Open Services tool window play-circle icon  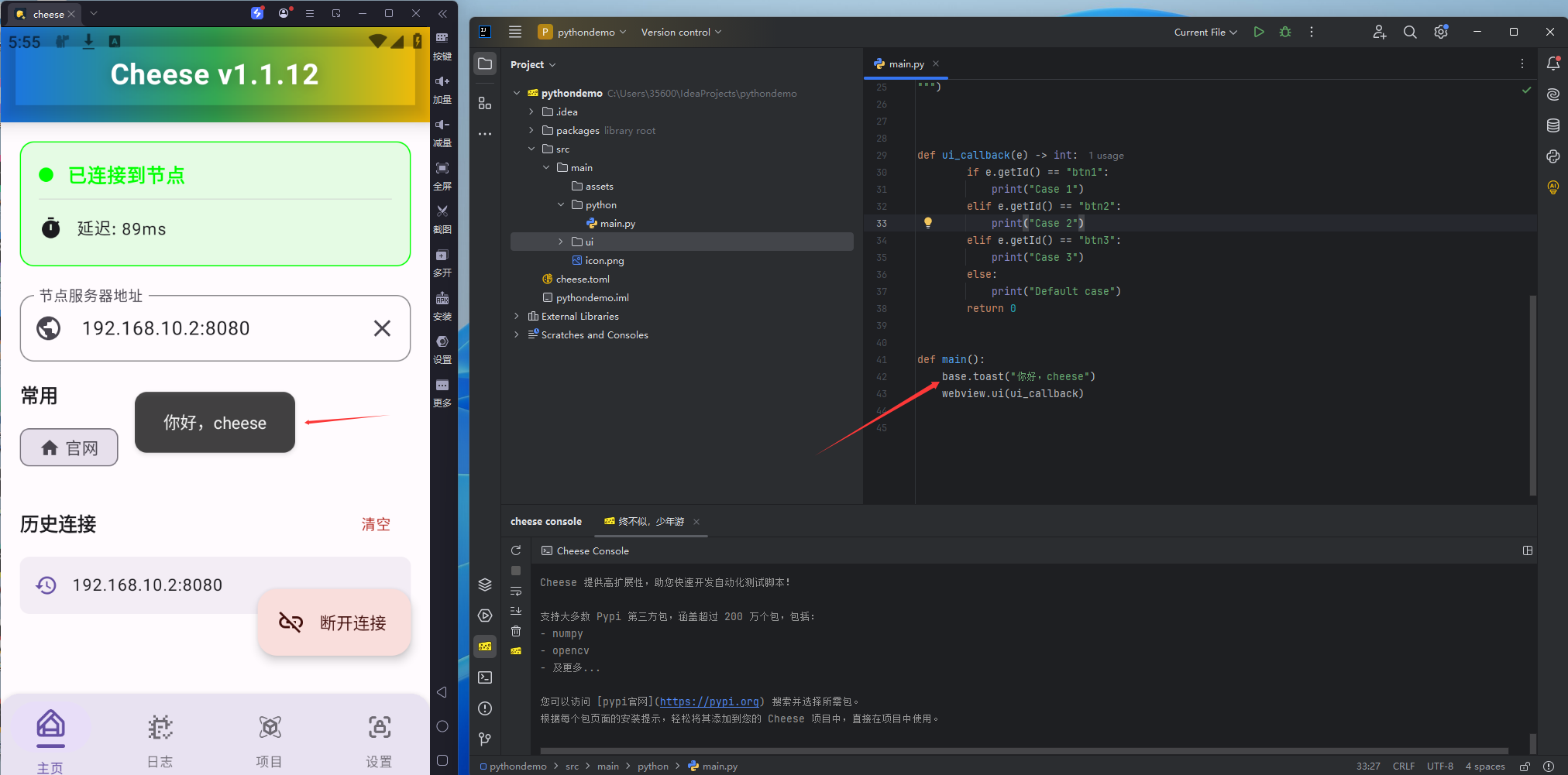point(485,616)
